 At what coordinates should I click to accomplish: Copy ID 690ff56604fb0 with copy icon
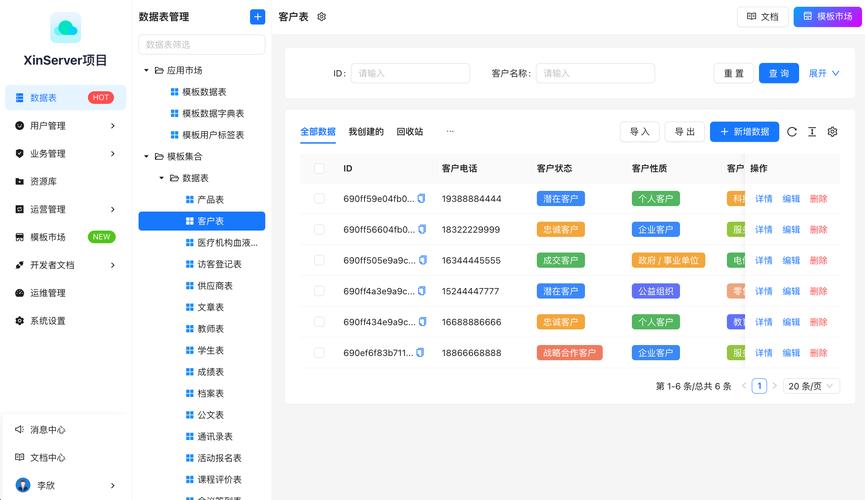[422, 229]
